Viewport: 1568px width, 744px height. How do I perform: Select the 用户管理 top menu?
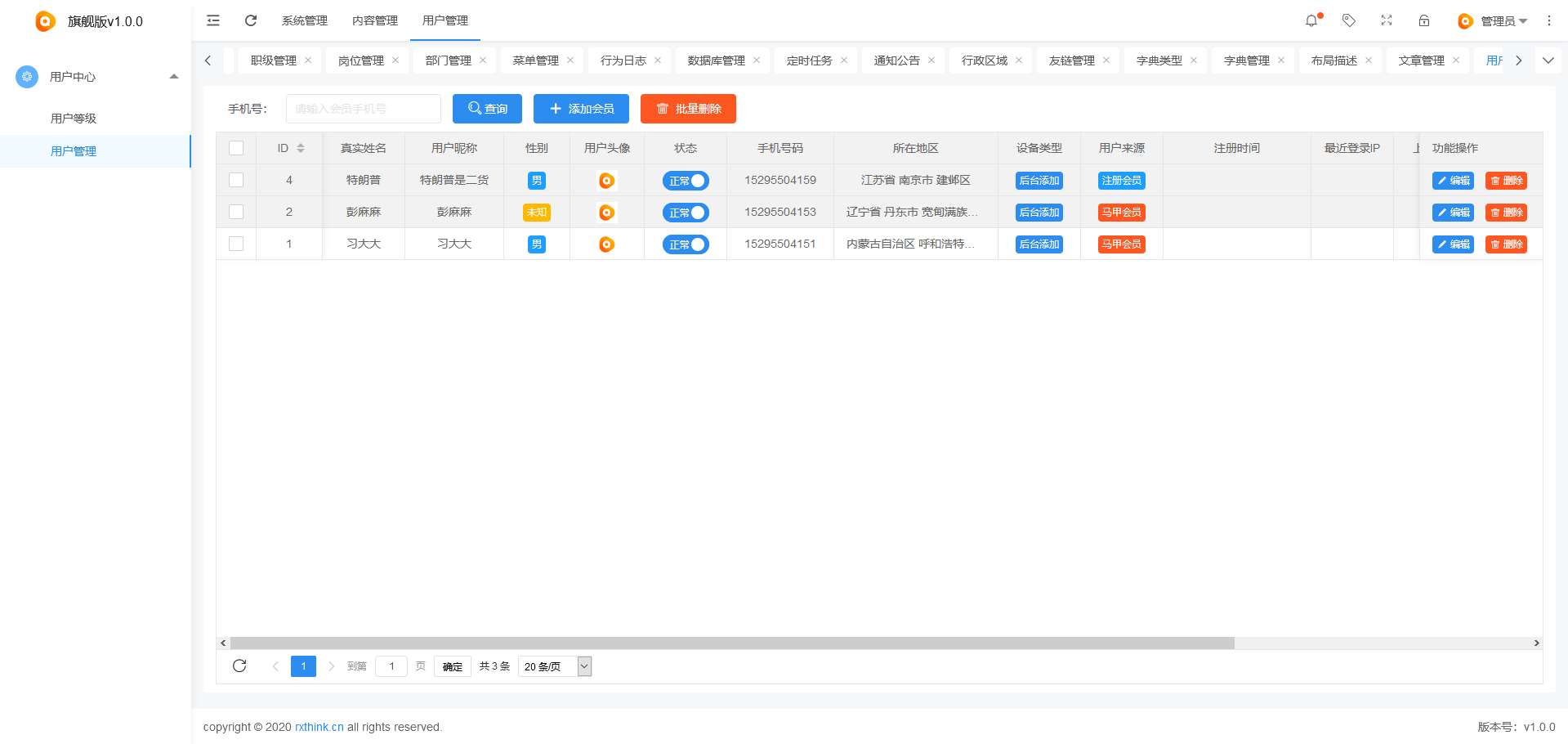pyautogui.click(x=445, y=20)
